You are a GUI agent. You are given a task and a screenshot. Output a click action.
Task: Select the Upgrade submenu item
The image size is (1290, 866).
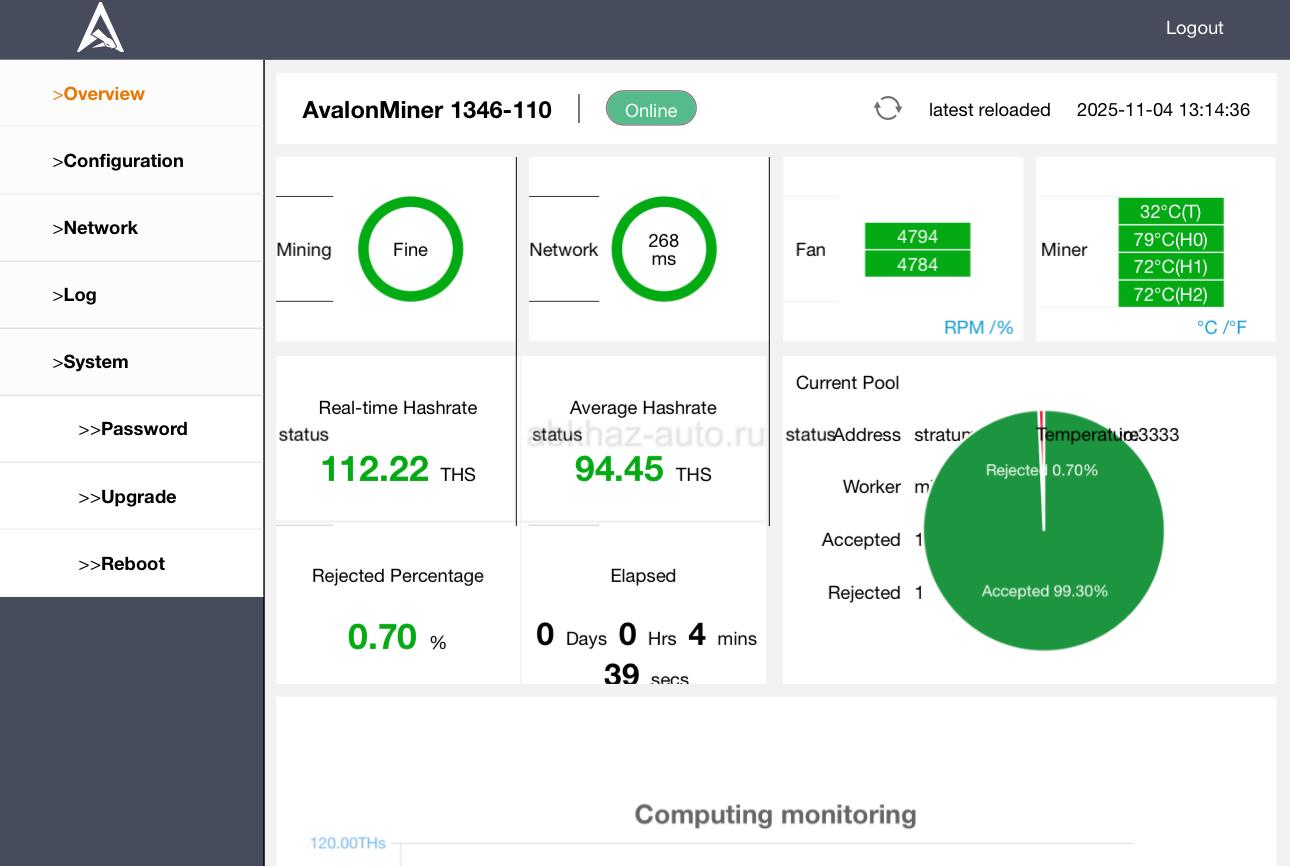[x=138, y=497]
